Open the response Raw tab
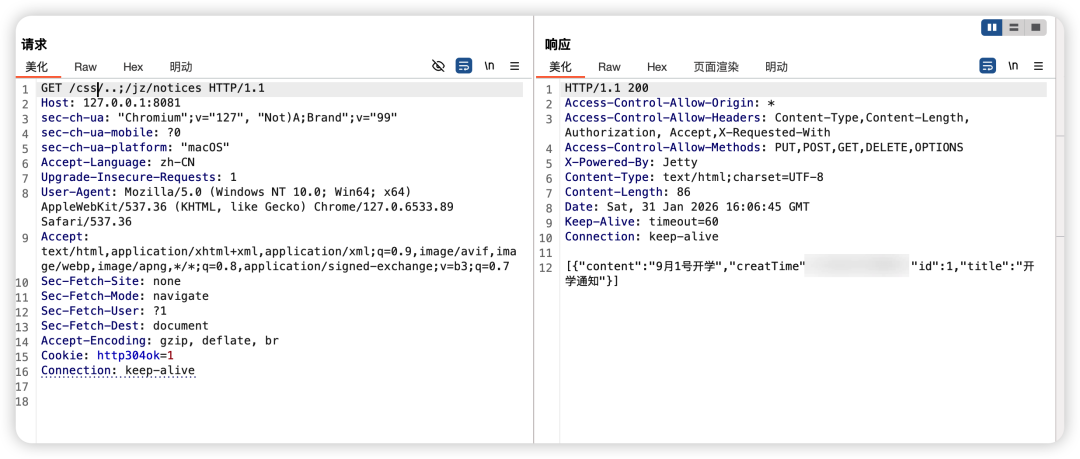The image size is (1080, 459). coord(609,67)
